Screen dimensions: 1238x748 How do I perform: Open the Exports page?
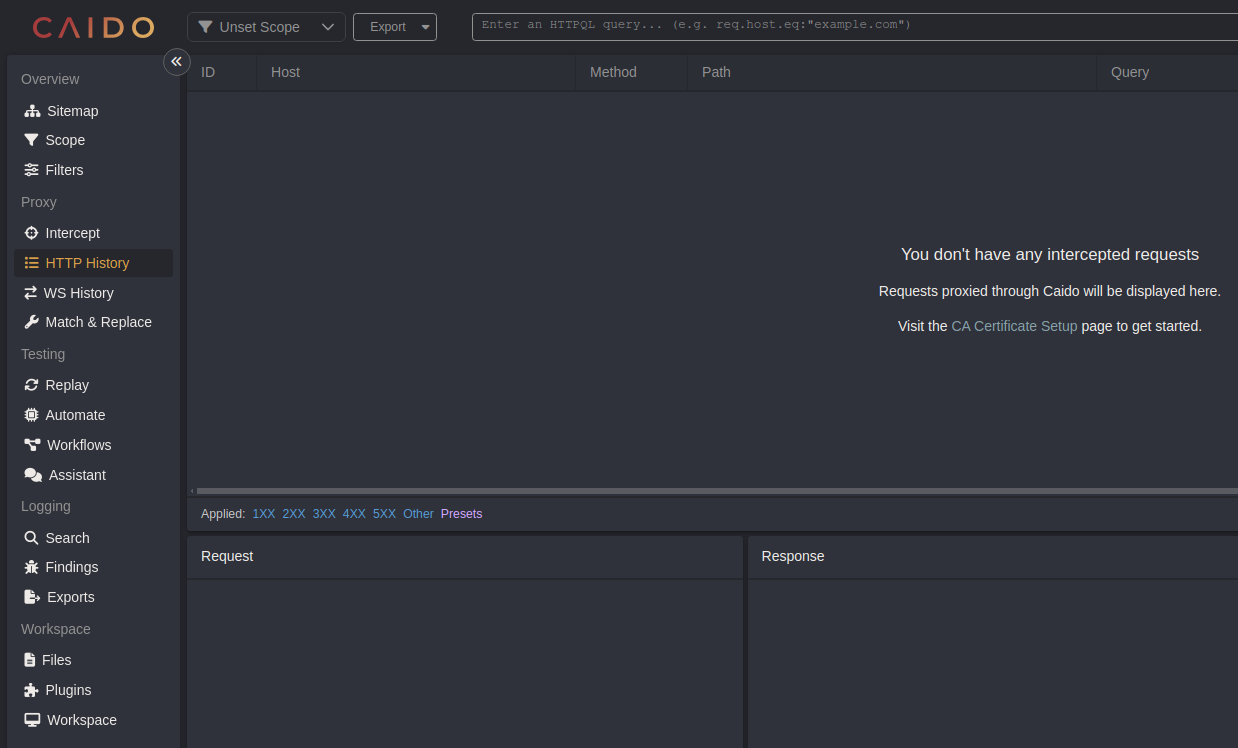click(93, 597)
